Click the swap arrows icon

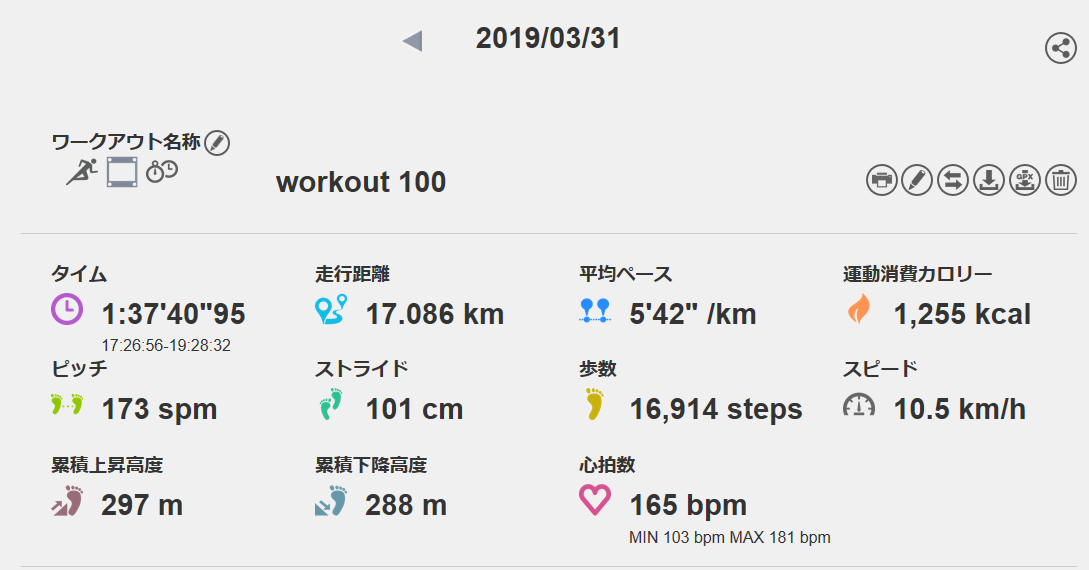953,180
